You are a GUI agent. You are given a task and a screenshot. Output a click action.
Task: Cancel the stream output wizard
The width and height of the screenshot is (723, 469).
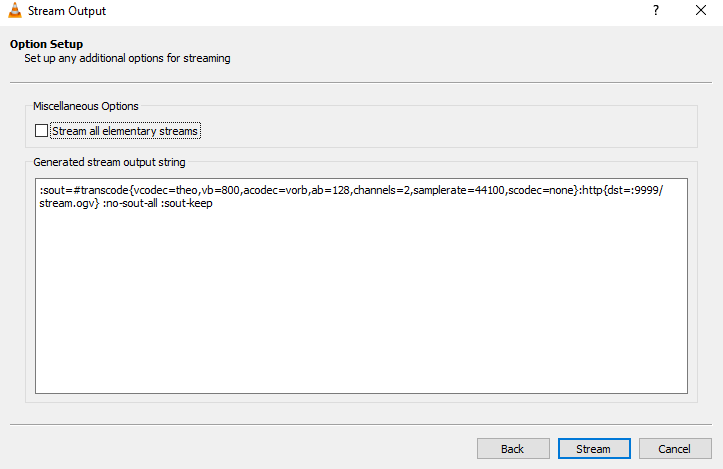(x=675, y=449)
